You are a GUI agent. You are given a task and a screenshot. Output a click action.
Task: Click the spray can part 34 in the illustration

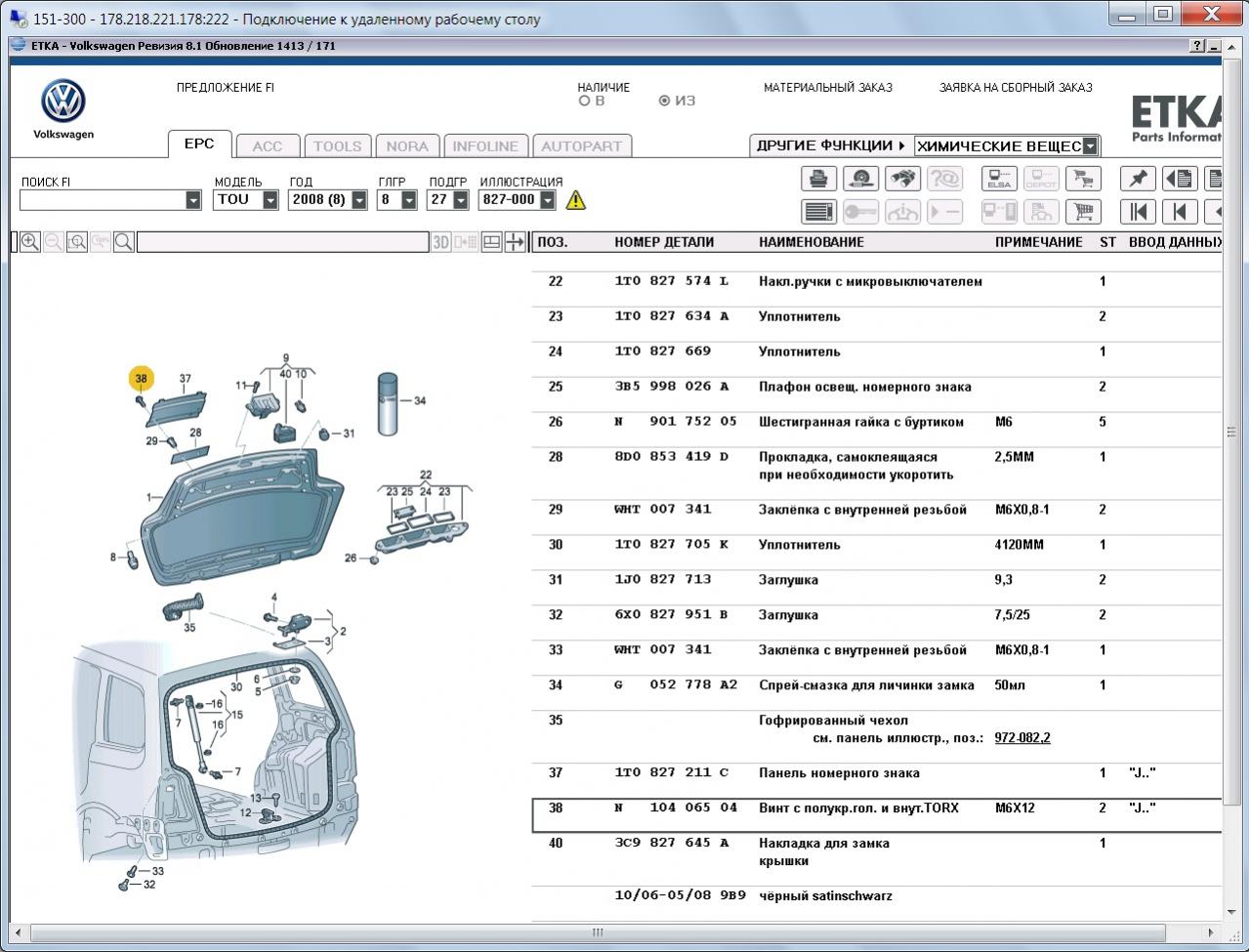click(390, 403)
